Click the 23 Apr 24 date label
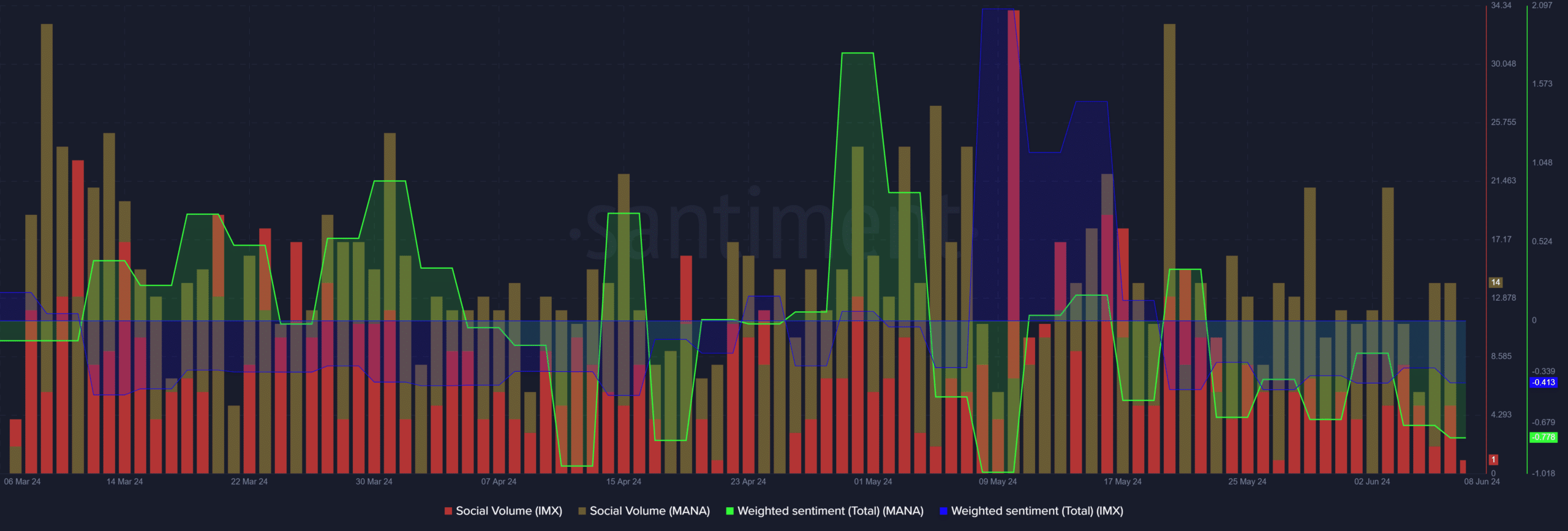This screenshot has width=1568, height=531. point(748,482)
